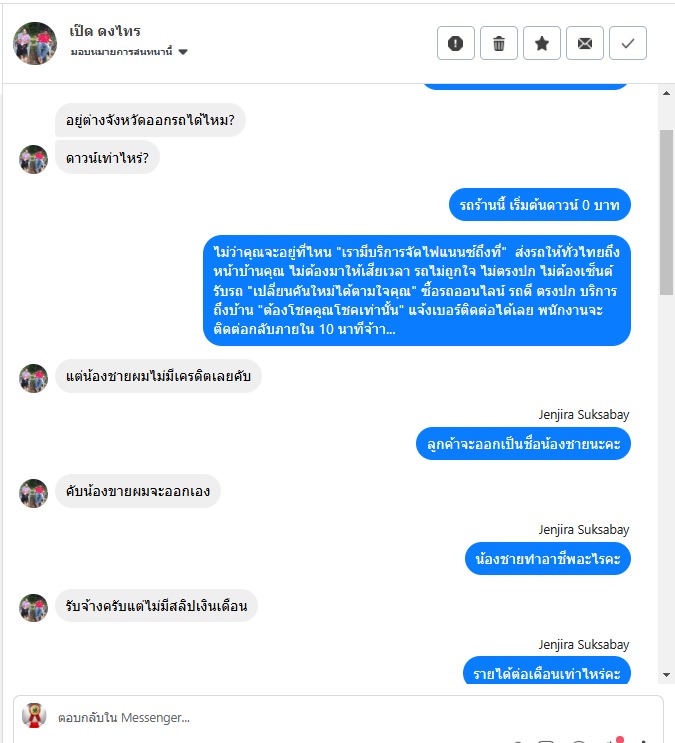Viewport: 675px width, 743px height.
Task: Mark conversation done with checkmark icon
Action: click(x=628, y=43)
